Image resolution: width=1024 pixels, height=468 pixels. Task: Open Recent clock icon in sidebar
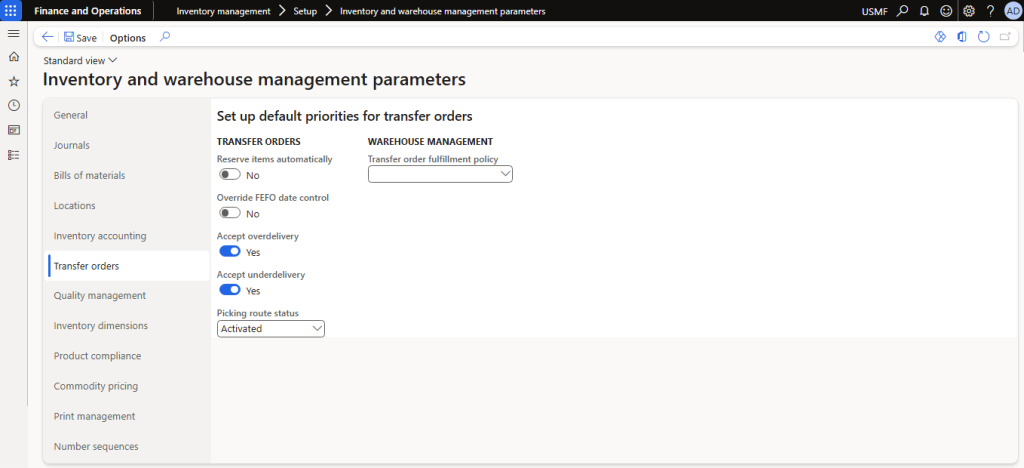pos(13,105)
